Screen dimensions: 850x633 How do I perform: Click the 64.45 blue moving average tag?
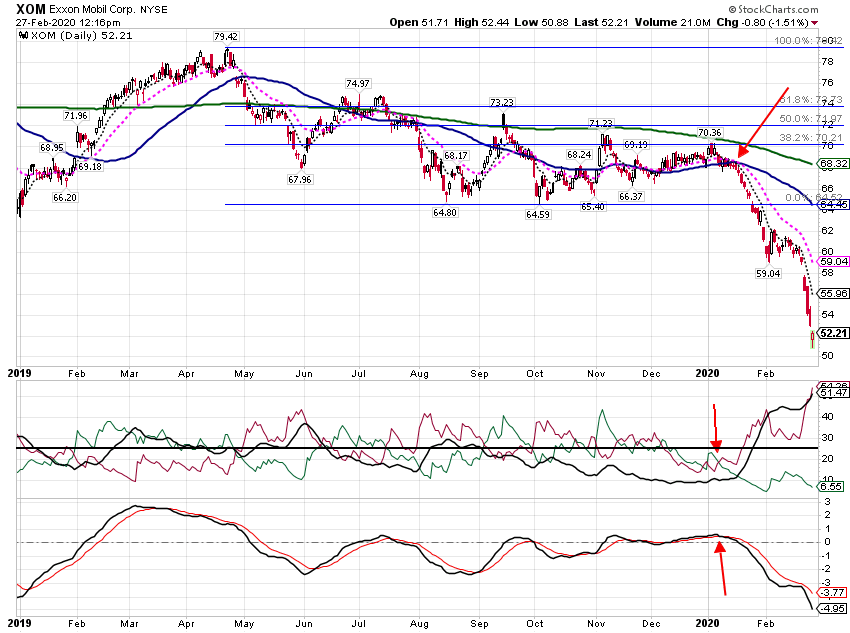pos(834,204)
